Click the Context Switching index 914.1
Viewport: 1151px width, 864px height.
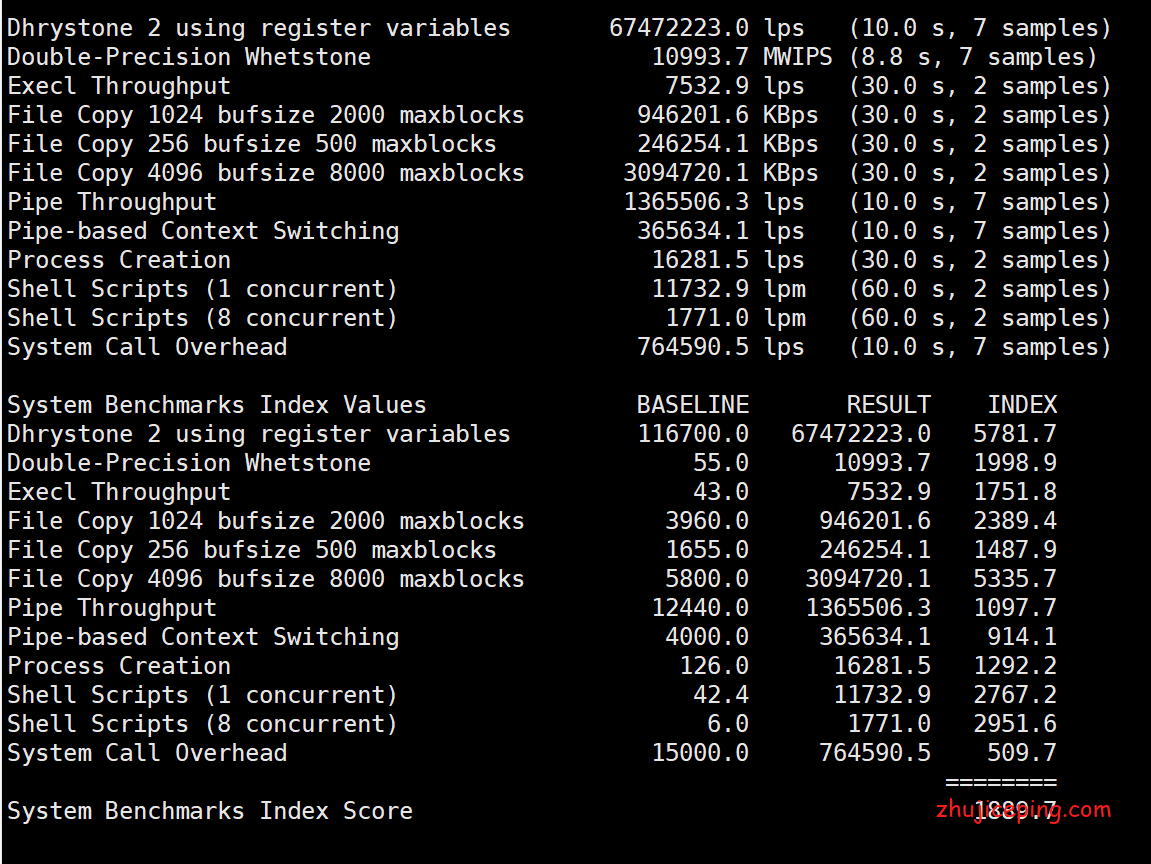[1022, 637]
